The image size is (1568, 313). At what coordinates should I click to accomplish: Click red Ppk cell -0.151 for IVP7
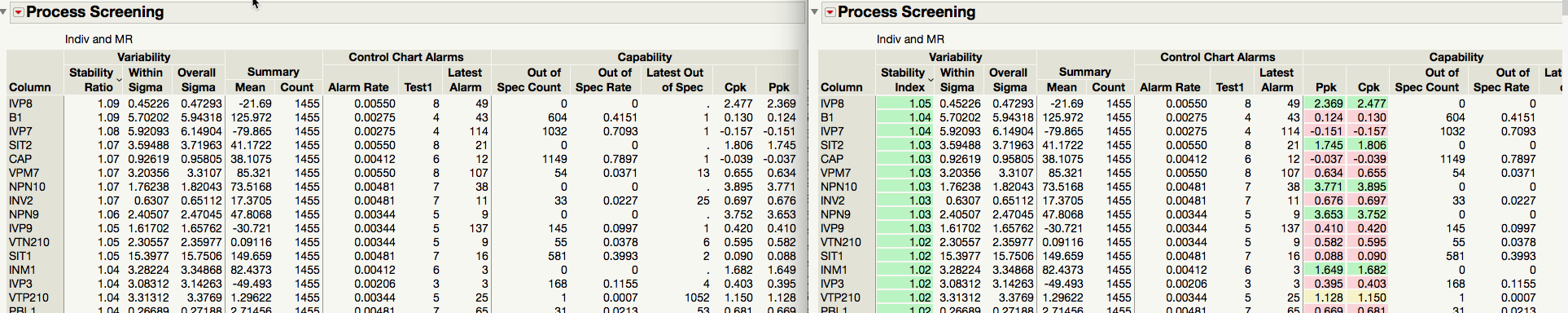point(1325,131)
